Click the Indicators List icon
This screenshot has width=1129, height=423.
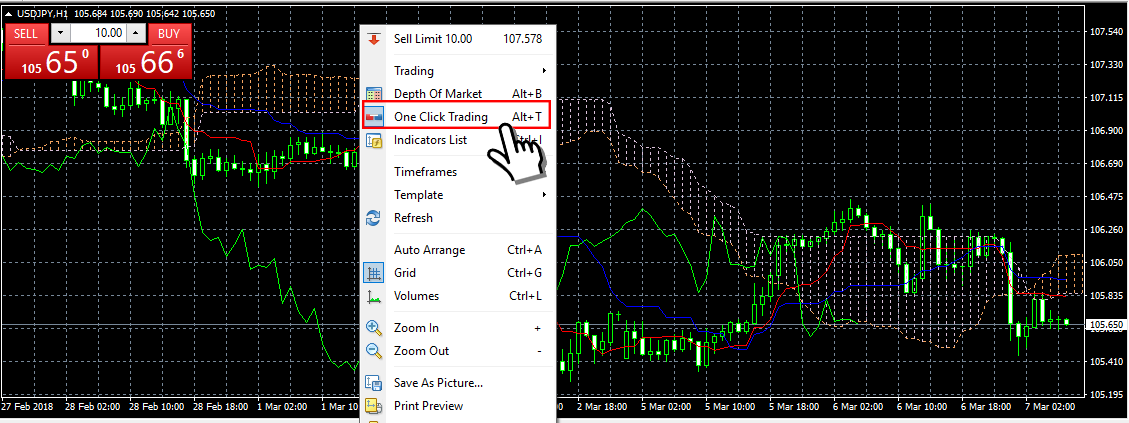374,140
